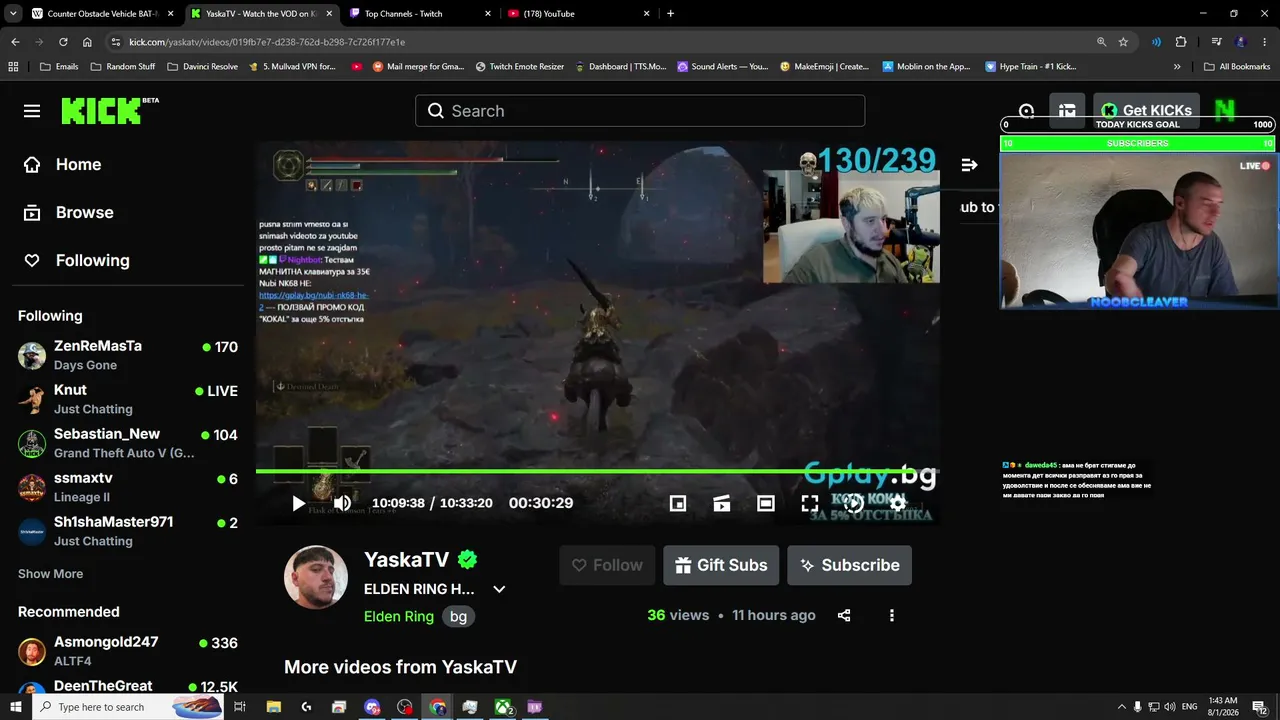Viewport: 1280px width, 720px height.
Task: Open browser home page
Action: coord(87,42)
